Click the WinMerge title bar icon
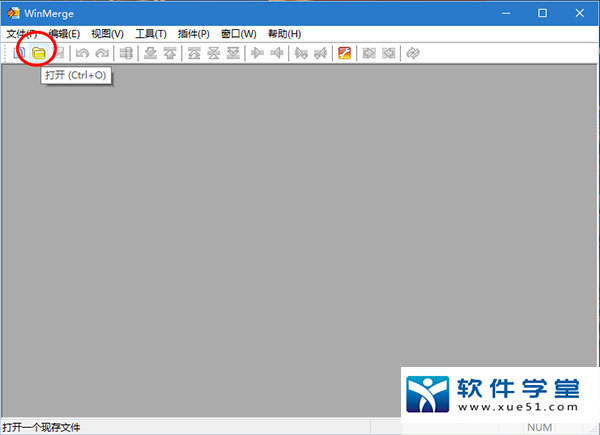Screen dimensions: 600x435 13,13
